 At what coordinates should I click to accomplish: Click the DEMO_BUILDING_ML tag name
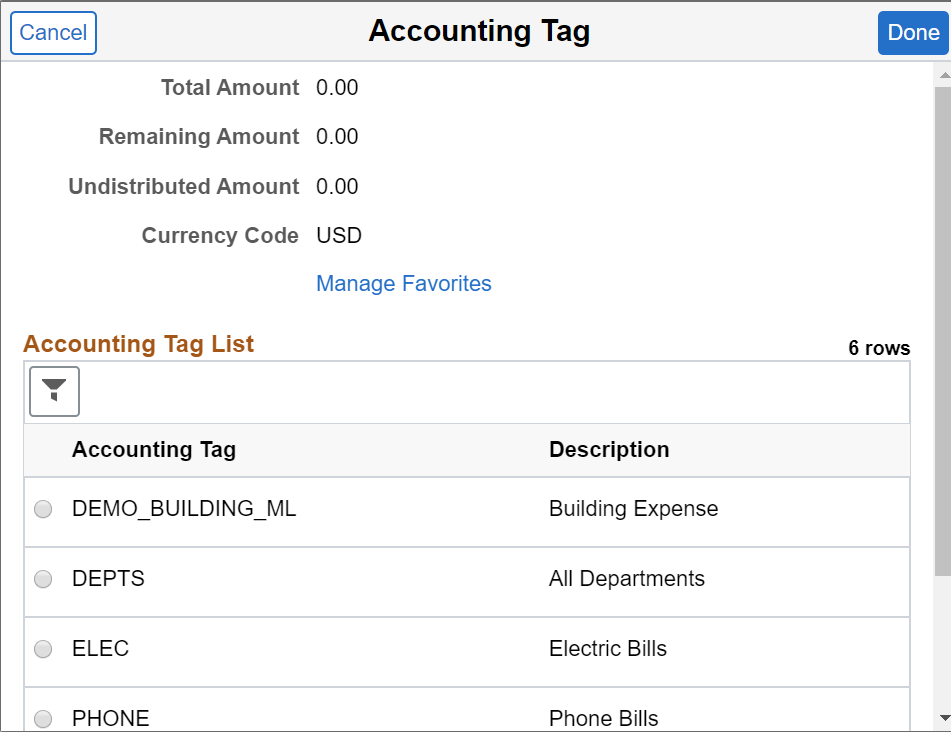coord(184,509)
